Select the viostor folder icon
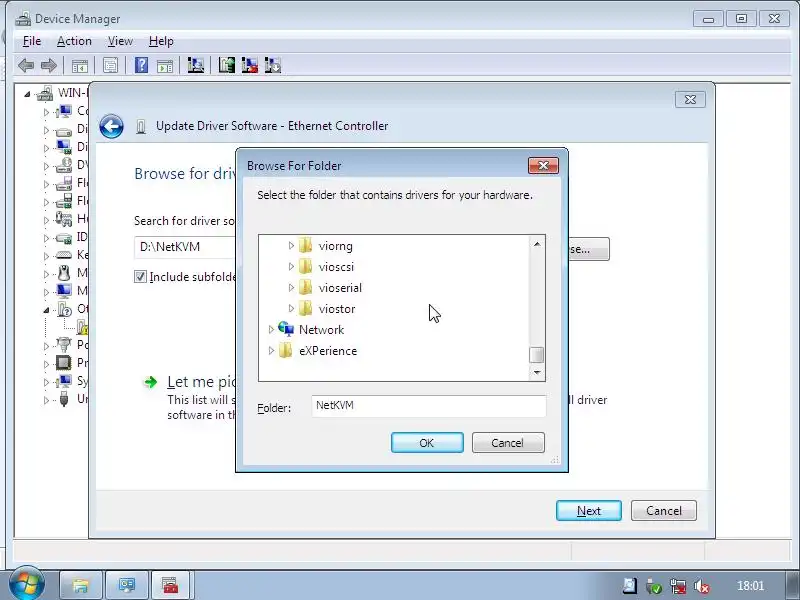The height and width of the screenshot is (600, 800). [305, 308]
